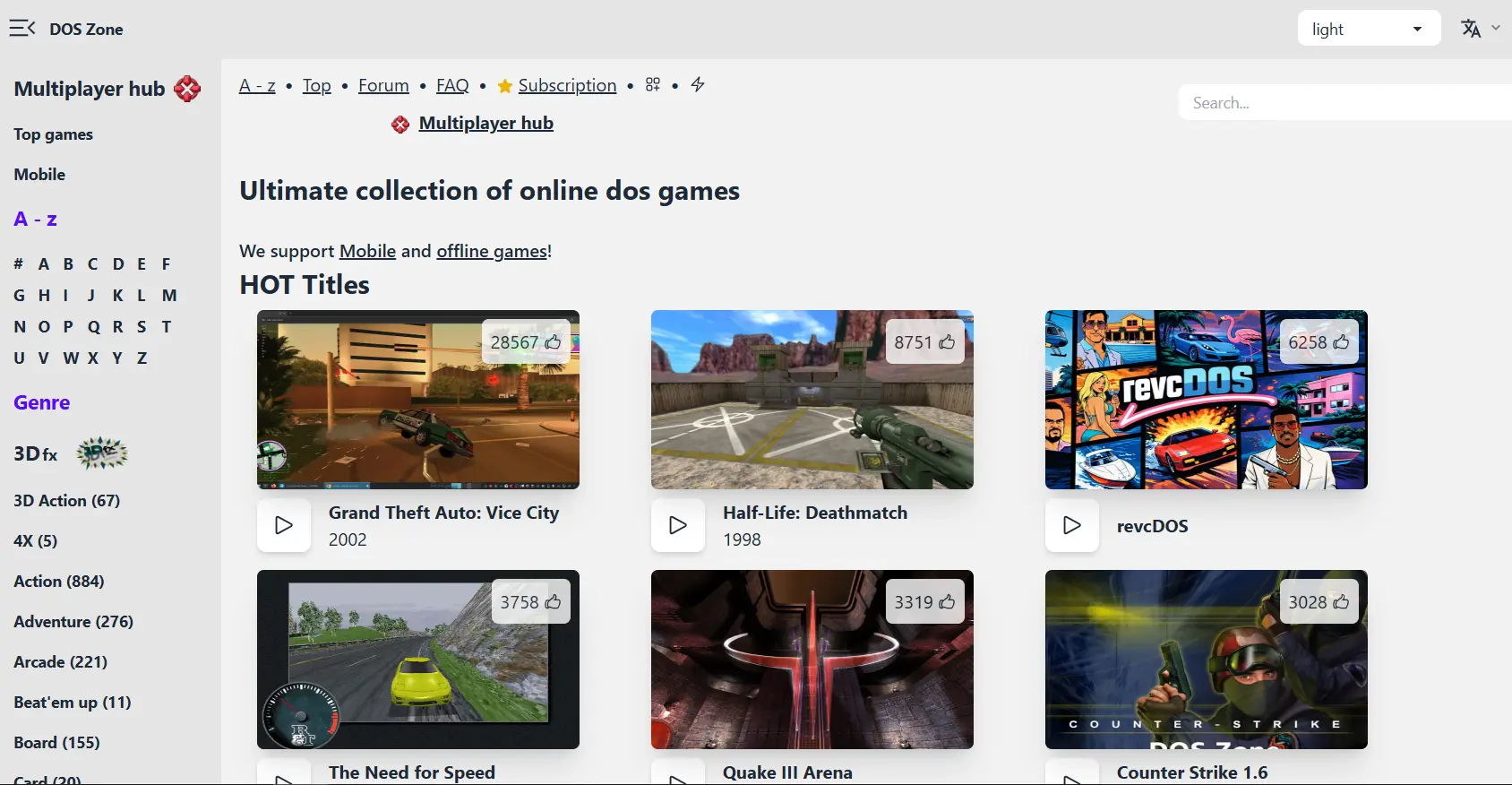
Task: Open the A - z sidebar heading
Action: [36, 219]
